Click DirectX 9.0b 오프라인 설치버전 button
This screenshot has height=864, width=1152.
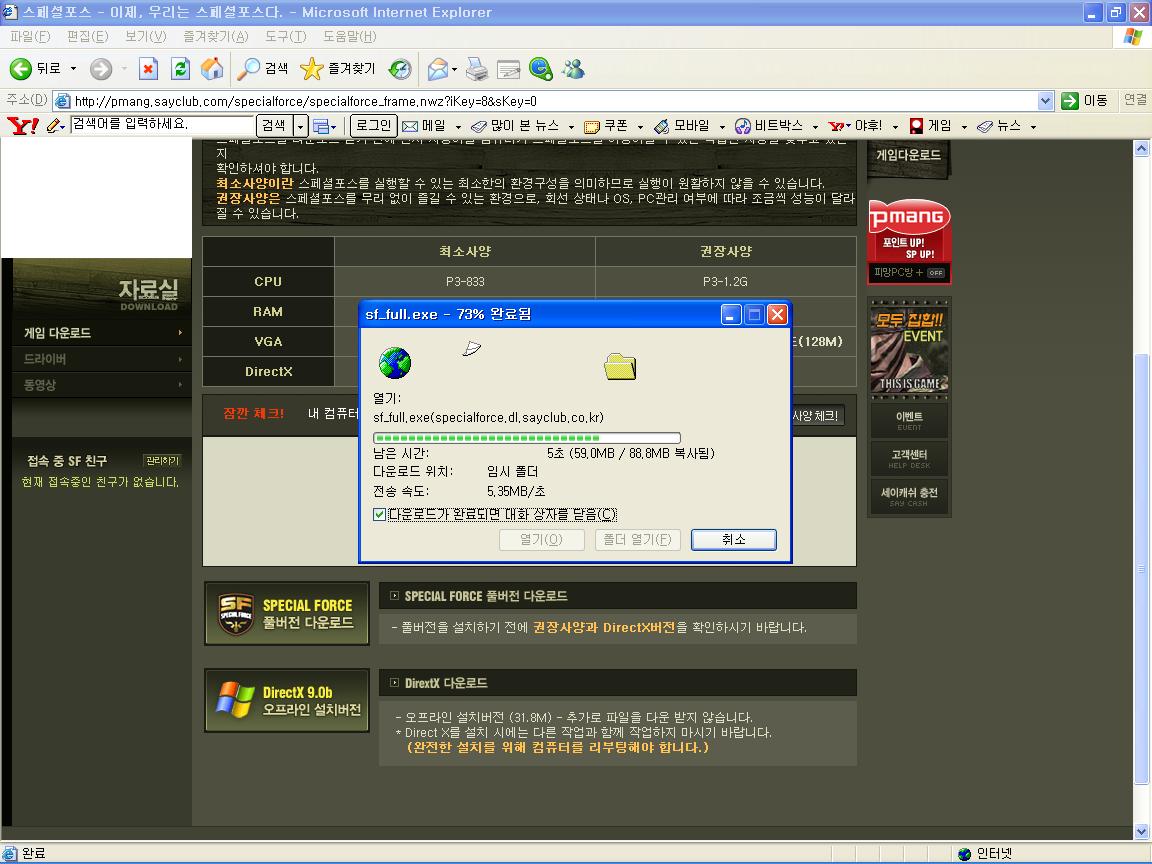(287, 700)
